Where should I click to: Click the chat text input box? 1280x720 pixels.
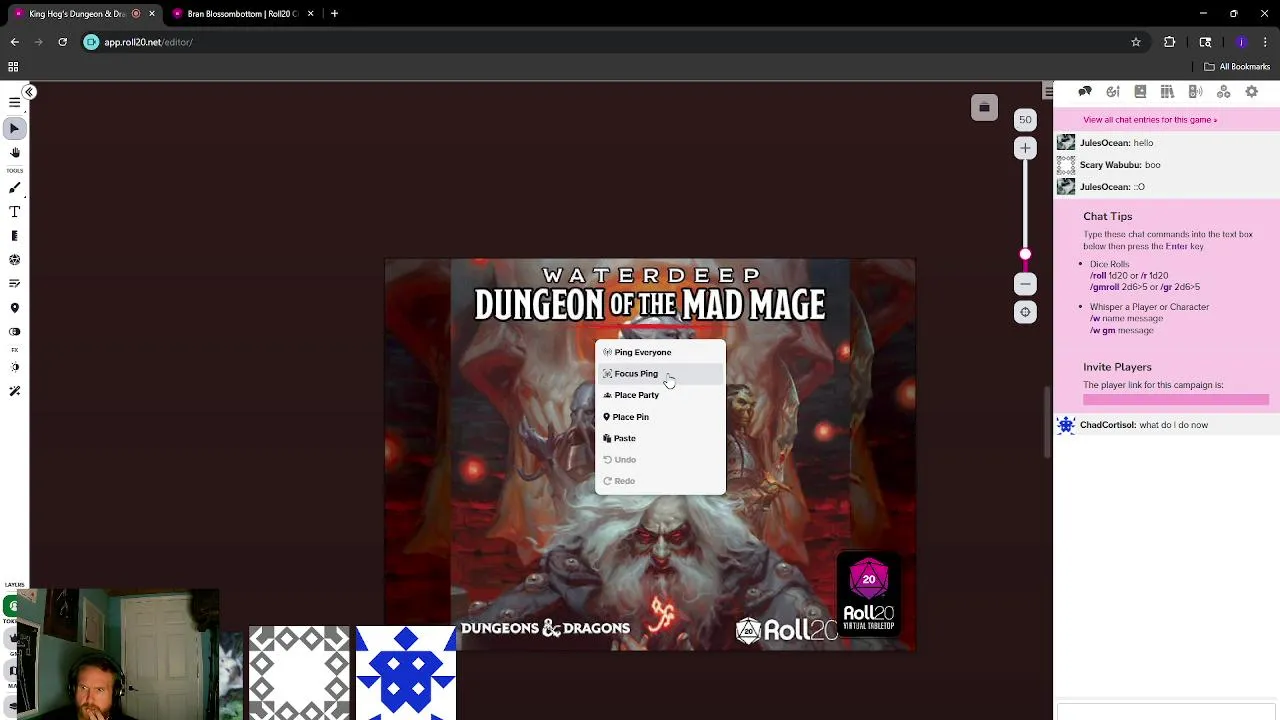pyautogui.click(x=1167, y=712)
